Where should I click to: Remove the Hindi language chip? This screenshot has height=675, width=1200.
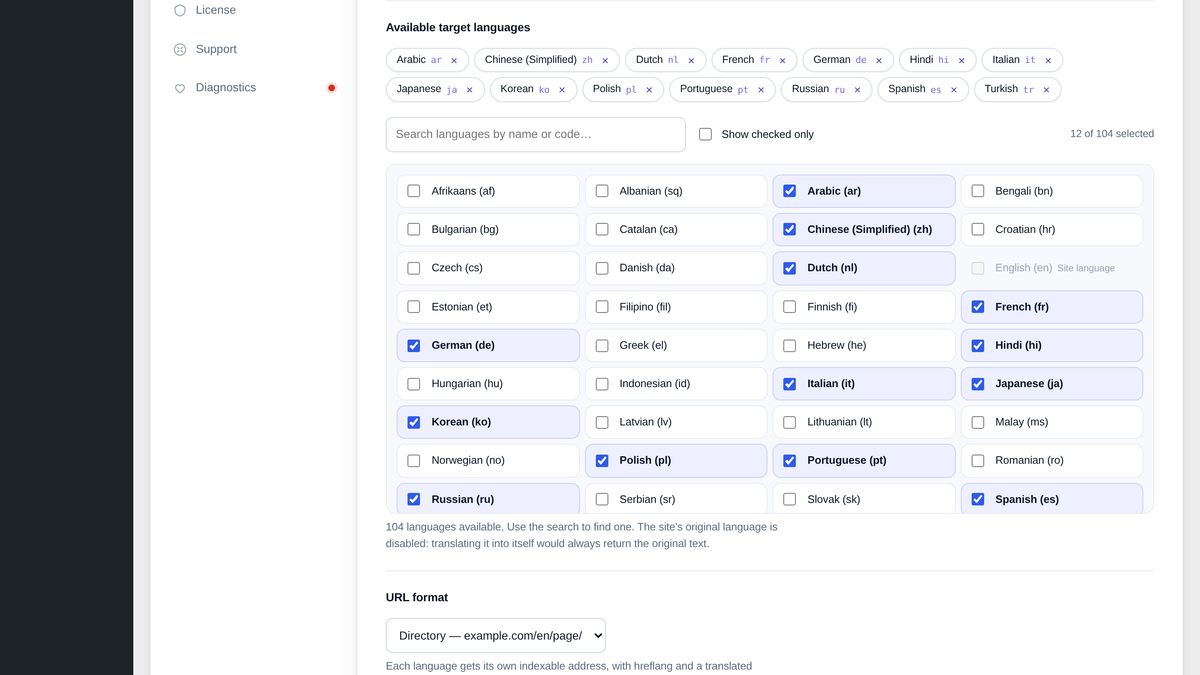point(961,61)
